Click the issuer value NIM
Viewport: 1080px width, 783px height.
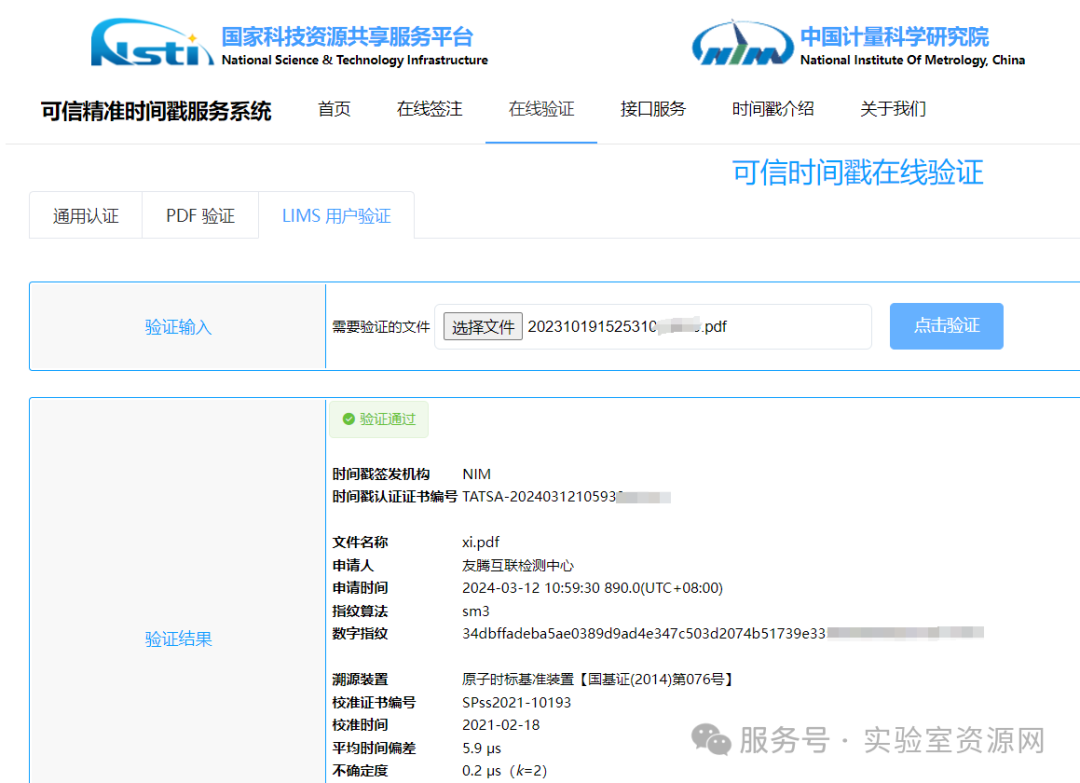[477, 474]
